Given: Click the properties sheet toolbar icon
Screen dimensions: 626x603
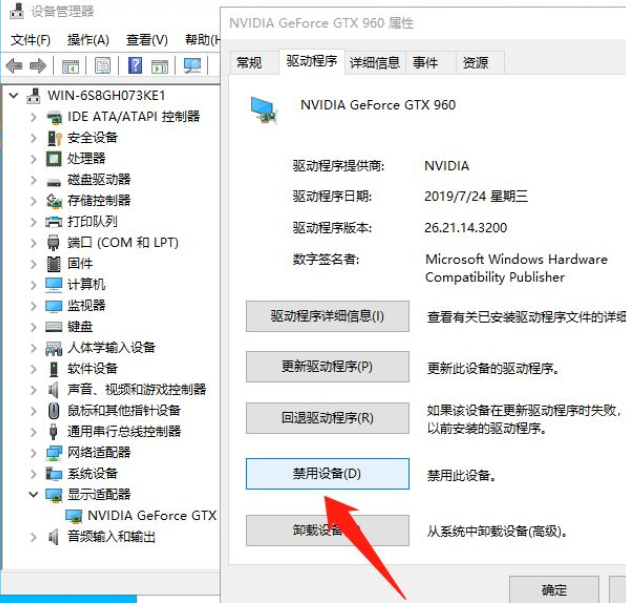Looking at the screenshot, I should pyautogui.click(x=103, y=65).
